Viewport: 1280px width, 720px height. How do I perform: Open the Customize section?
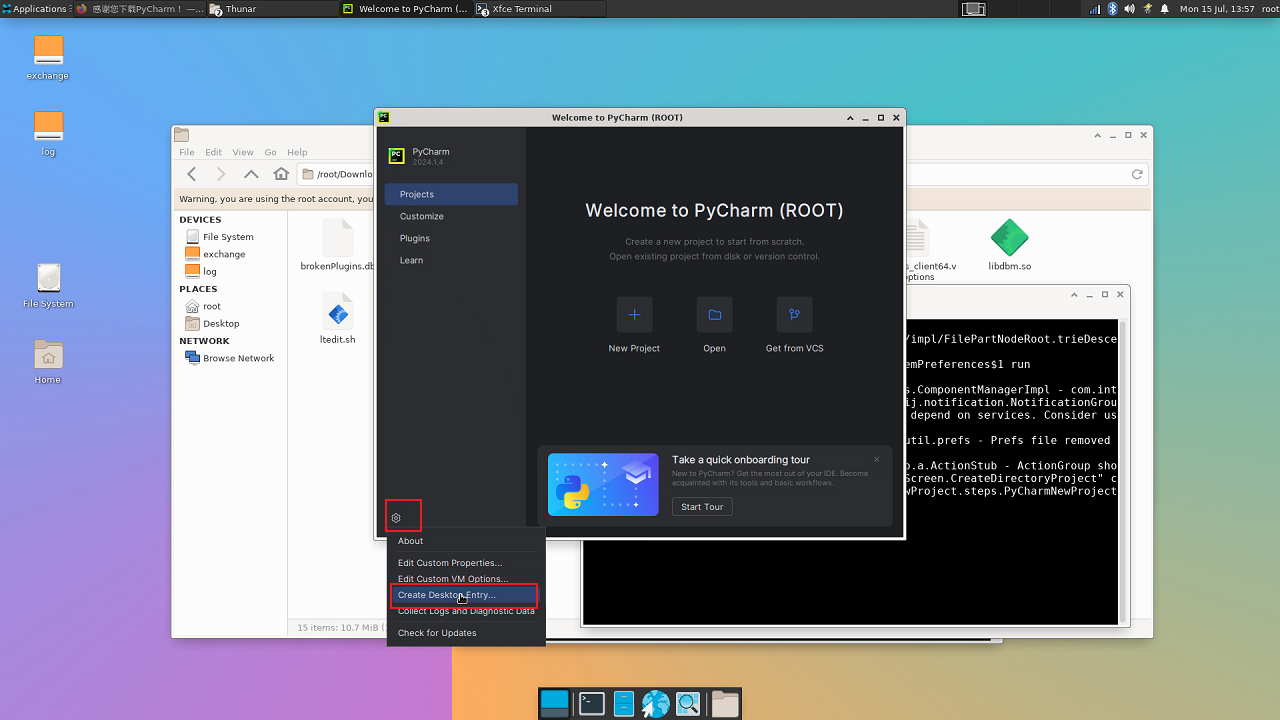click(422, 216)
